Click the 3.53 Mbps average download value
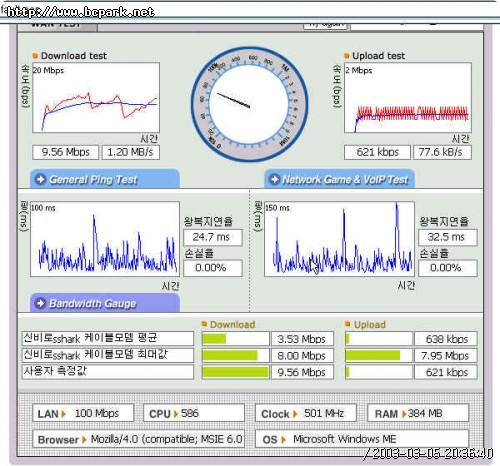The image size is (500, 466). click(x=302, y=339)
